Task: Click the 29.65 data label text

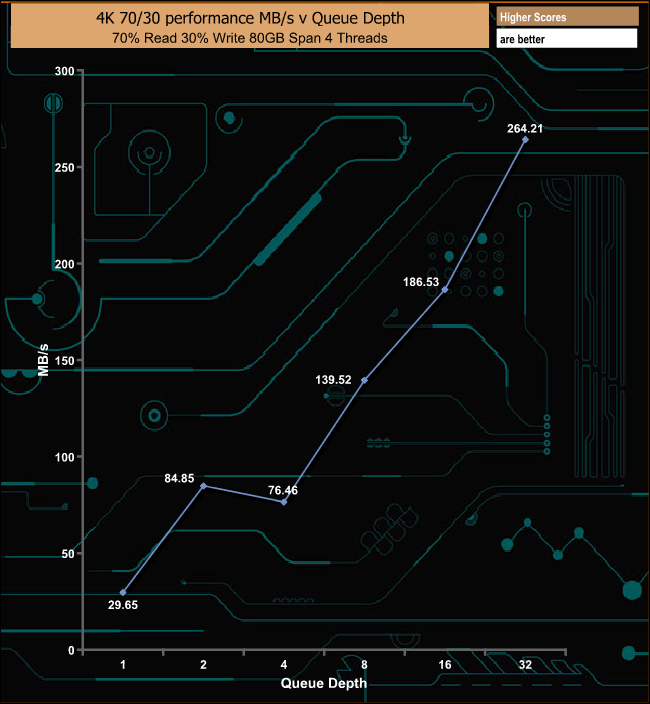Action: tap(125, 605)
